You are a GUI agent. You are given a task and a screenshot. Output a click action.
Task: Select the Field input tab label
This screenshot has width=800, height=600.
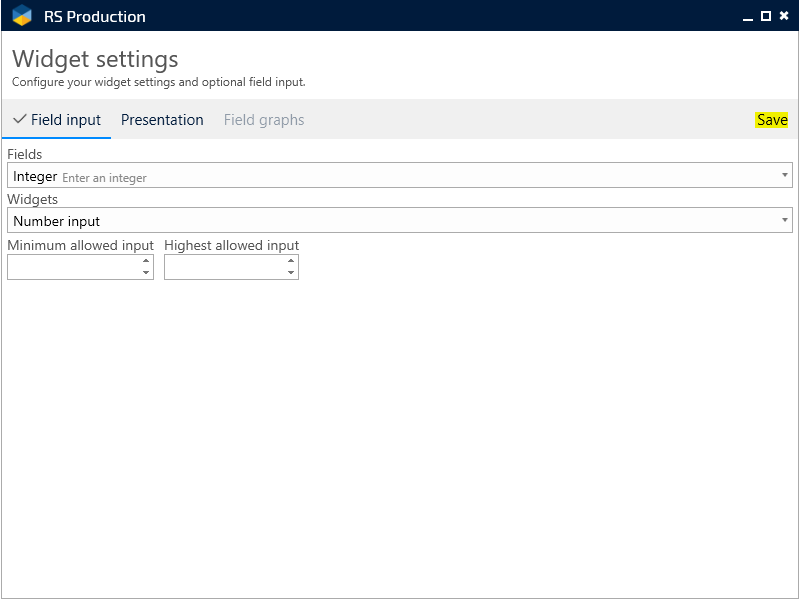coord(66,120)
